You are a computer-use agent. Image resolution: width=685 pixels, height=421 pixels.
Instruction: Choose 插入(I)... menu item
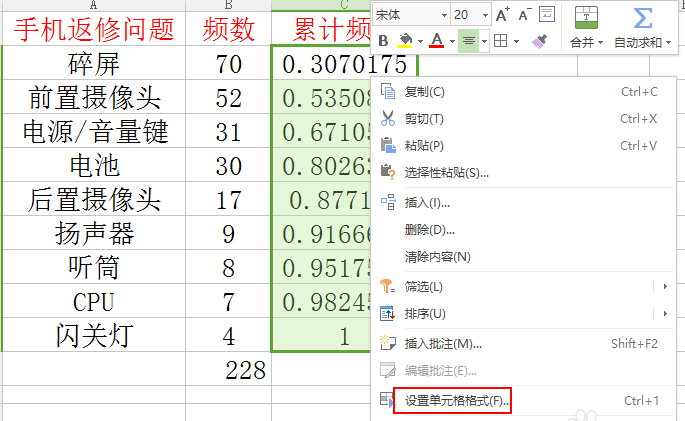tap(523, 203)
